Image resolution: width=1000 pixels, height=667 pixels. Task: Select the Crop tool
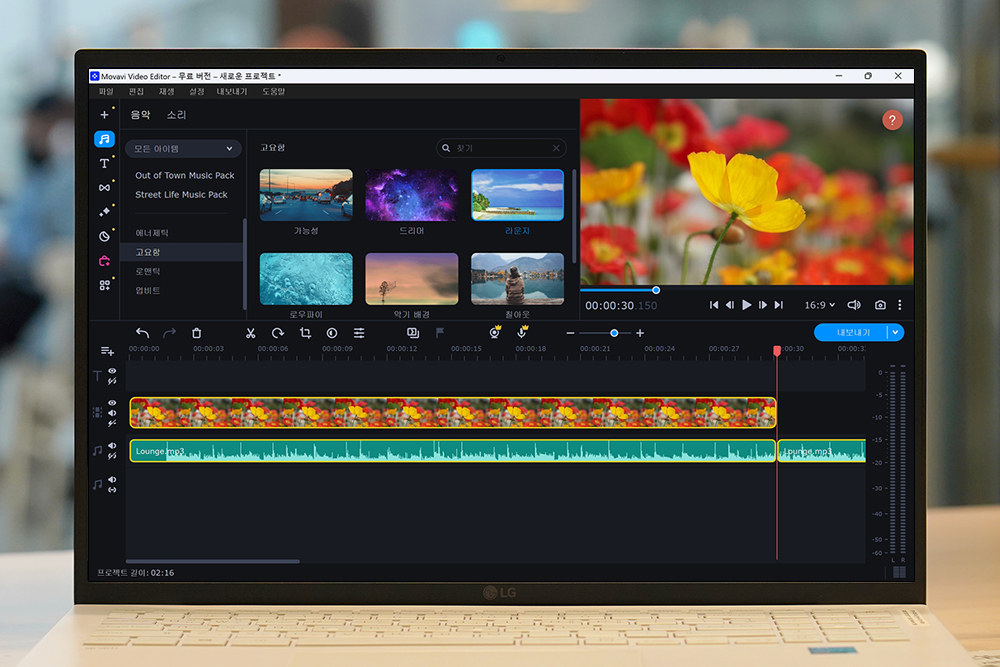point(305,333)
